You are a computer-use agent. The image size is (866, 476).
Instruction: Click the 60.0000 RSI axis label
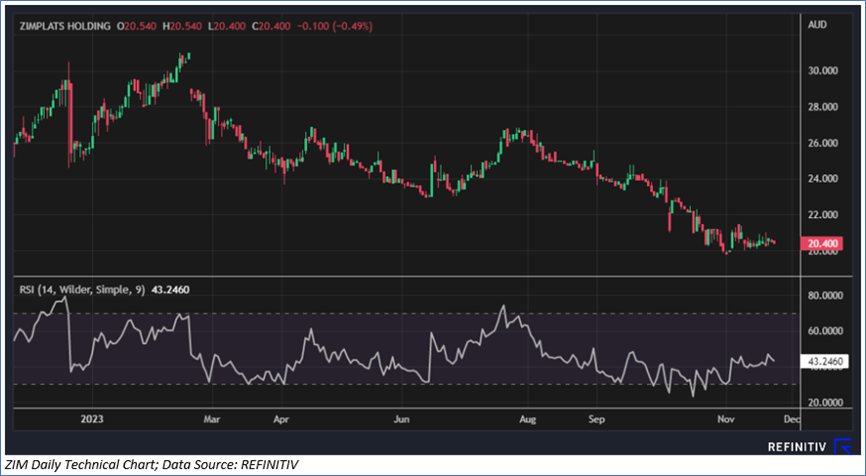(825, 331)
